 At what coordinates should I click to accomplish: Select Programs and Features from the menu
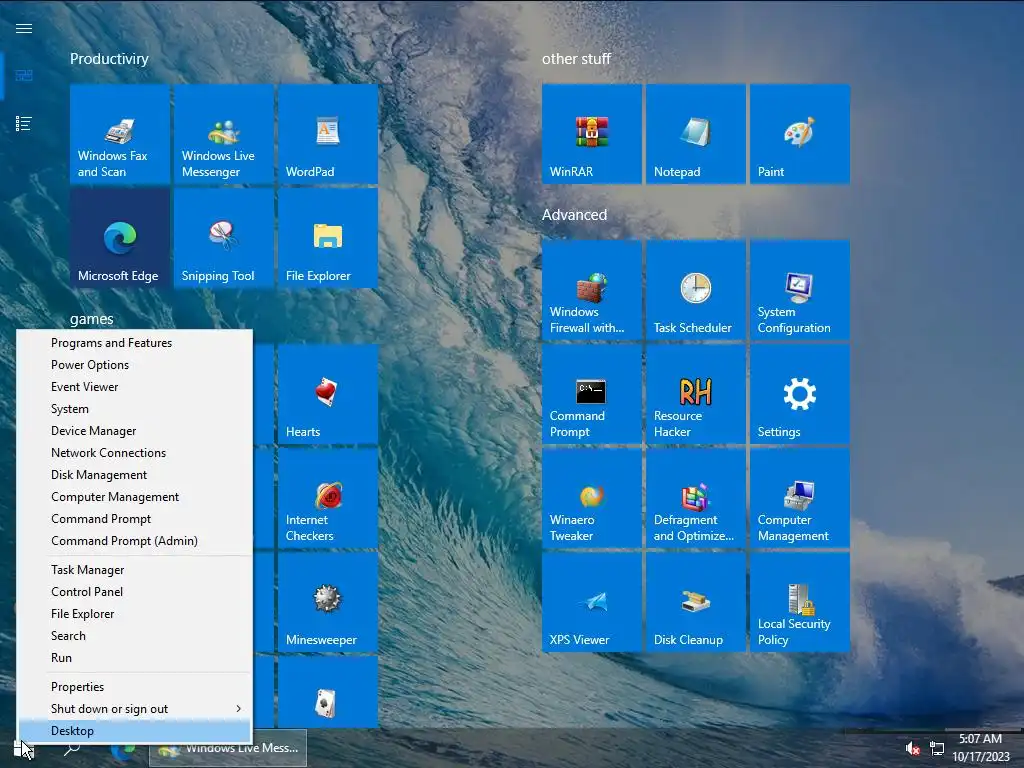click(x=135, y=343)
